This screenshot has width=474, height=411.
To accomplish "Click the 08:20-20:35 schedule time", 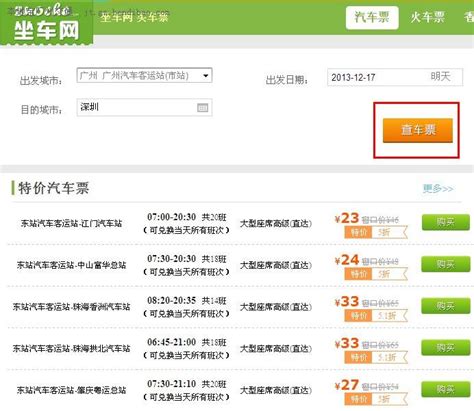I will click(x=171, y=300).
